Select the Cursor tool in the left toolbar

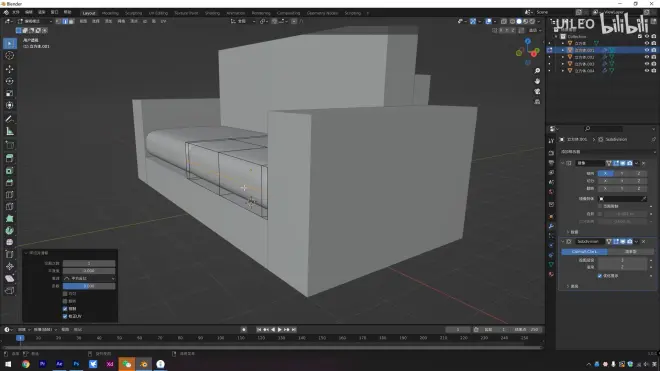[10, 56]
